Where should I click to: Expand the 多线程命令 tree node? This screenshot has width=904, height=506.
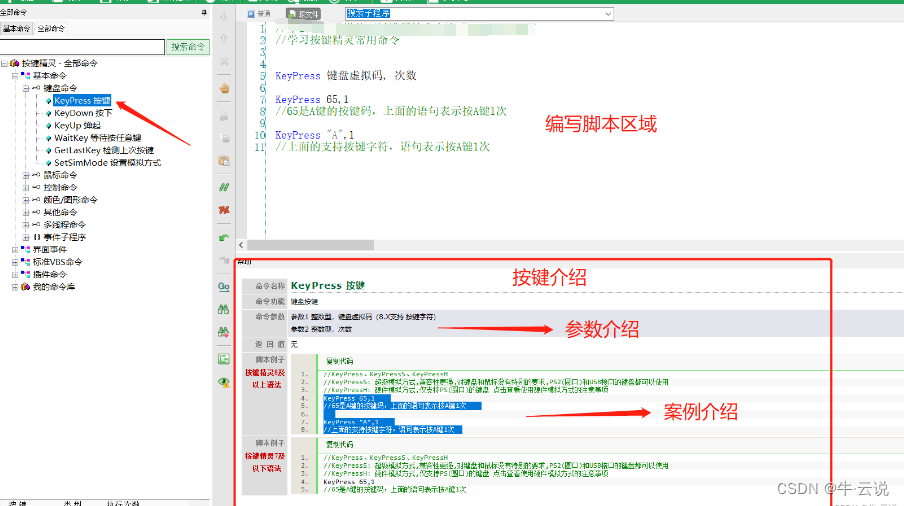(x=26, y=225)
